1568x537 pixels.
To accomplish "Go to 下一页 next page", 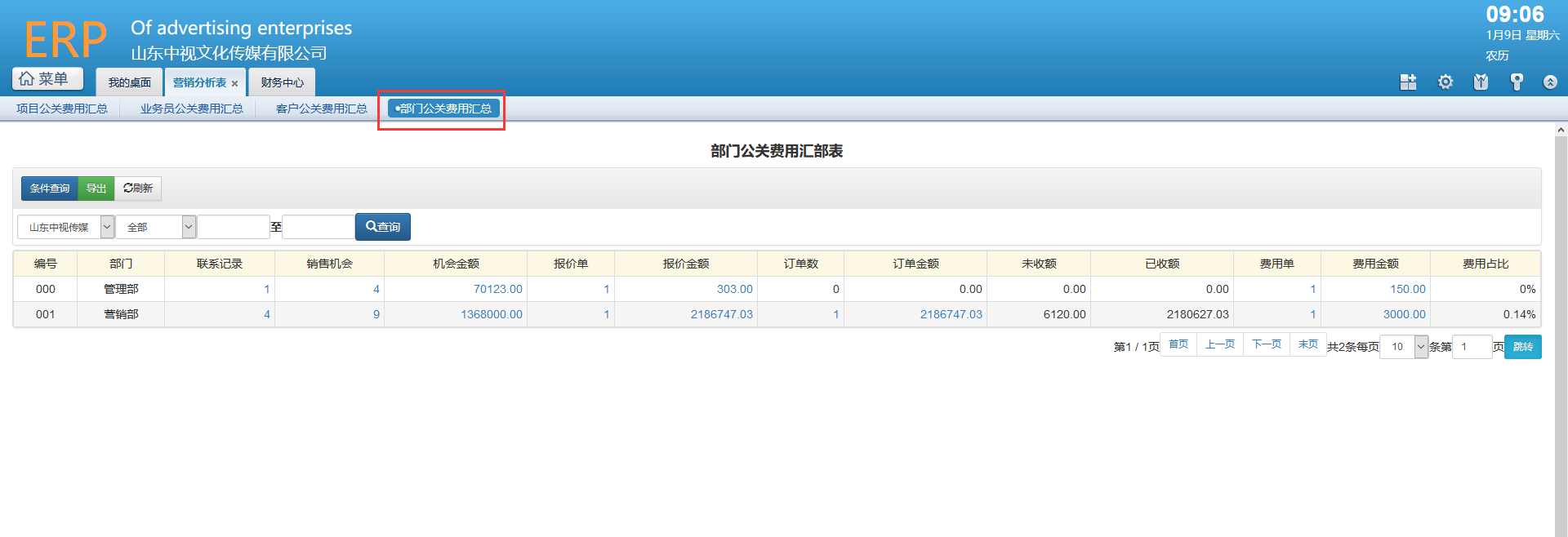I will [1267, 344].
